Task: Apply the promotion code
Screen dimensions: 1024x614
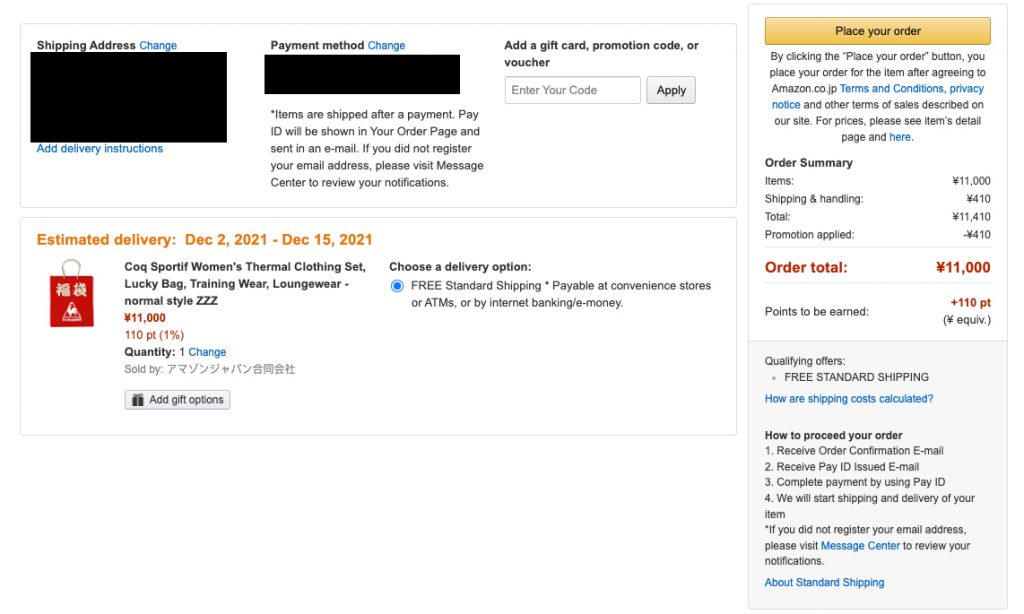Action: [671, 90]
